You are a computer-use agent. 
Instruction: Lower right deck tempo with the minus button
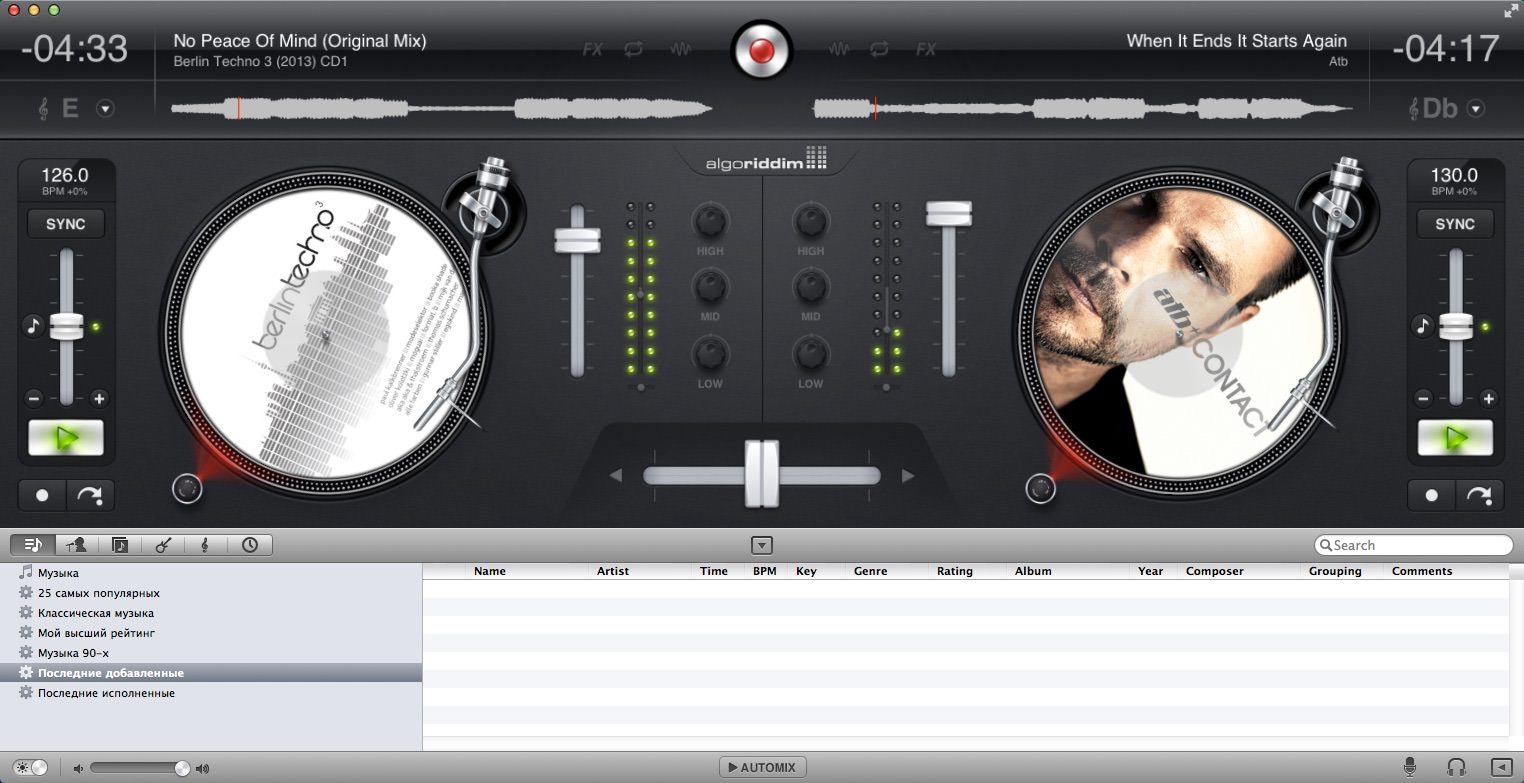(x=1424, y=399)
